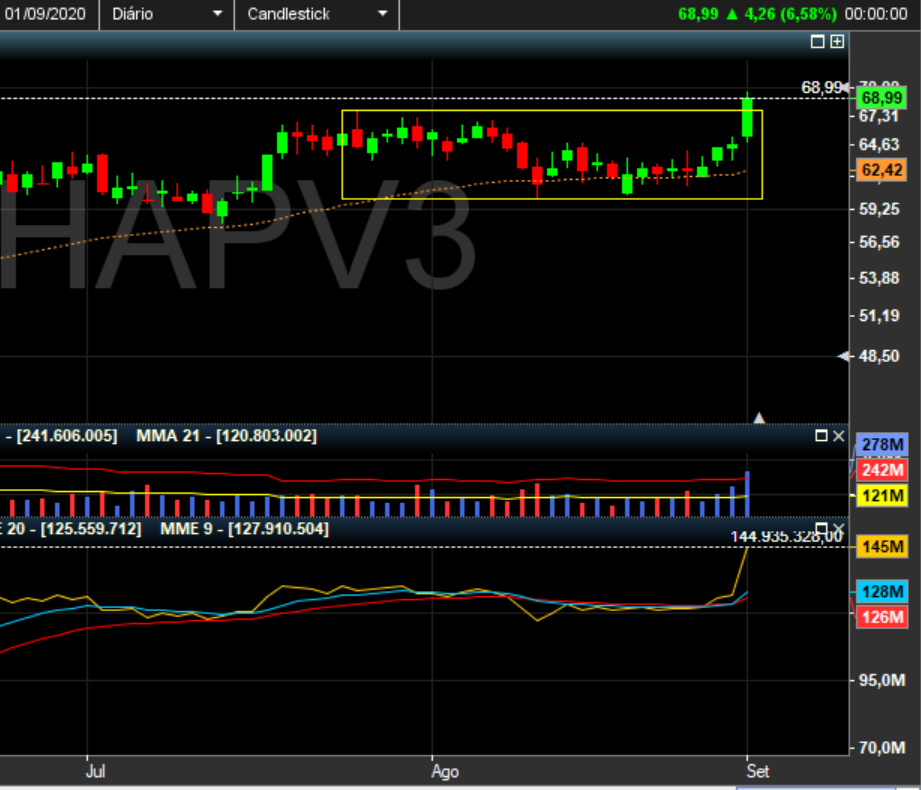921x790 pixels.
Task: Select the yellow rectangle drawing on chart
Action: pyautogui.click(x=551, y=110)
